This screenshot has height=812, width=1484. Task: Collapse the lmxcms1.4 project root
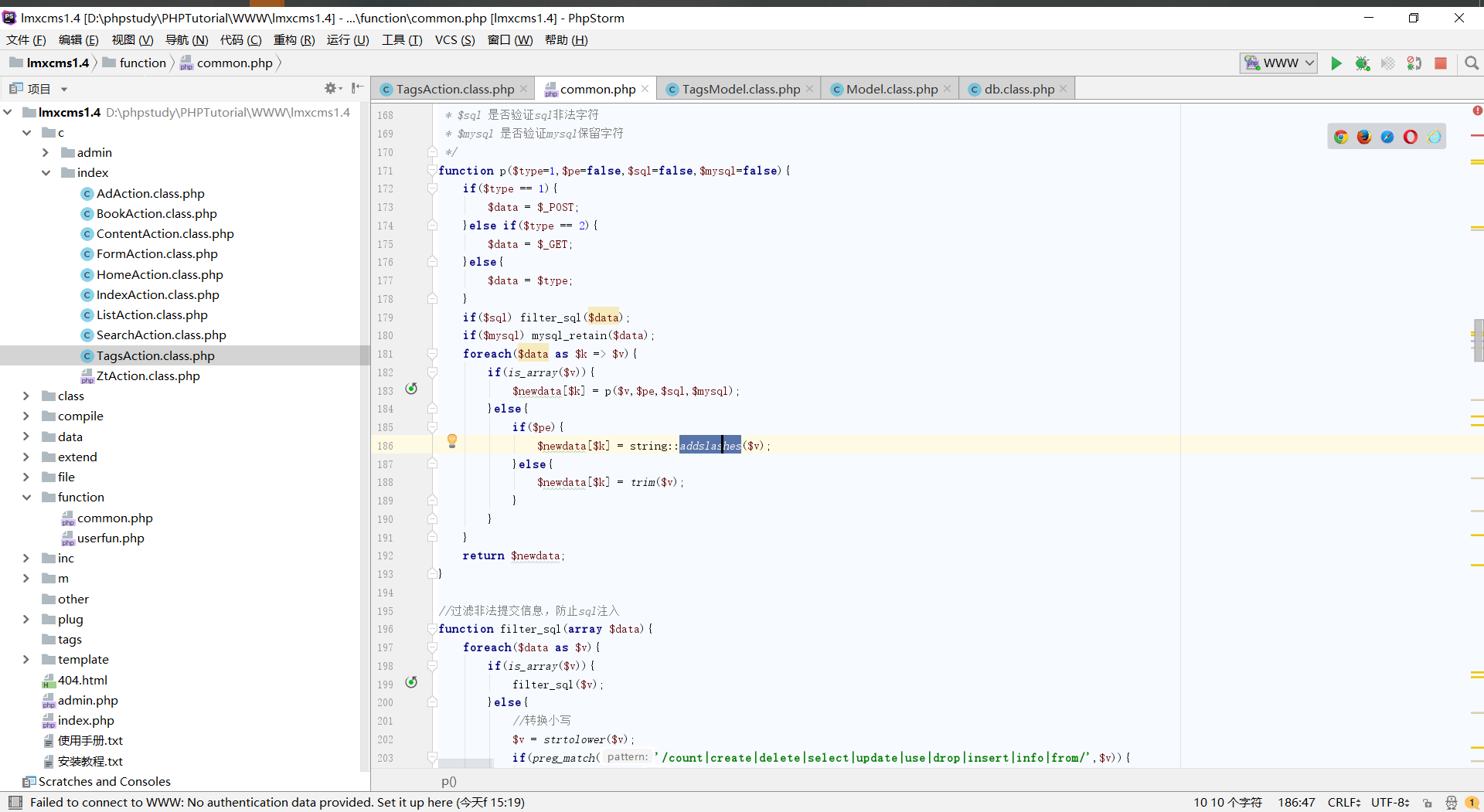[x=8, y=113]
